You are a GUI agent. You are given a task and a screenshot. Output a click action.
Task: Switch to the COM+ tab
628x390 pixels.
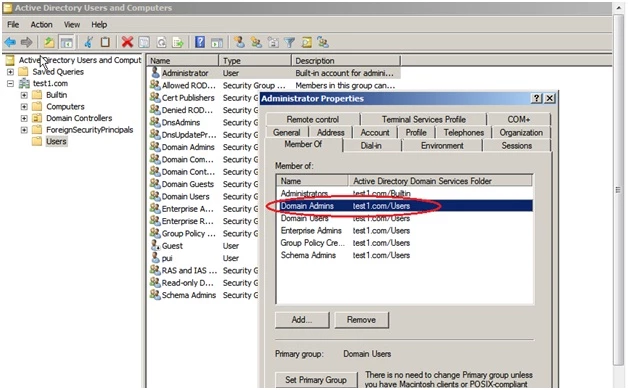[519, 119]
